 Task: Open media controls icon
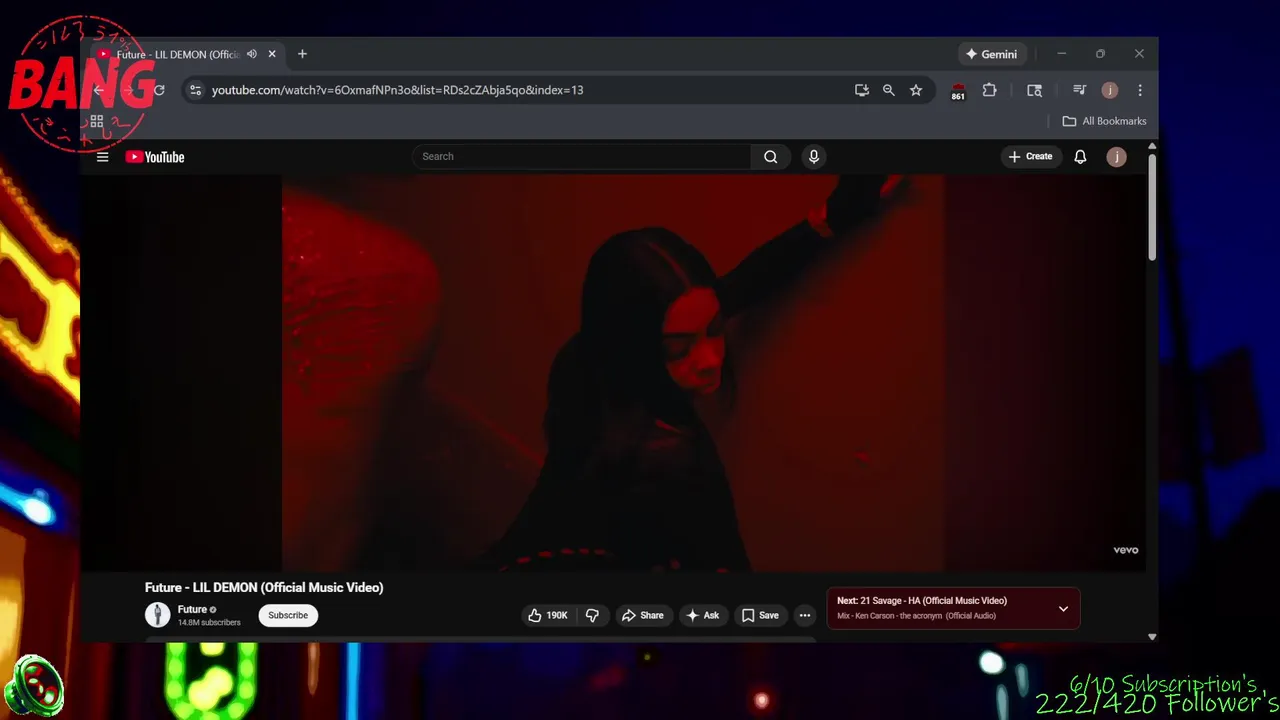coord(1079,90)
